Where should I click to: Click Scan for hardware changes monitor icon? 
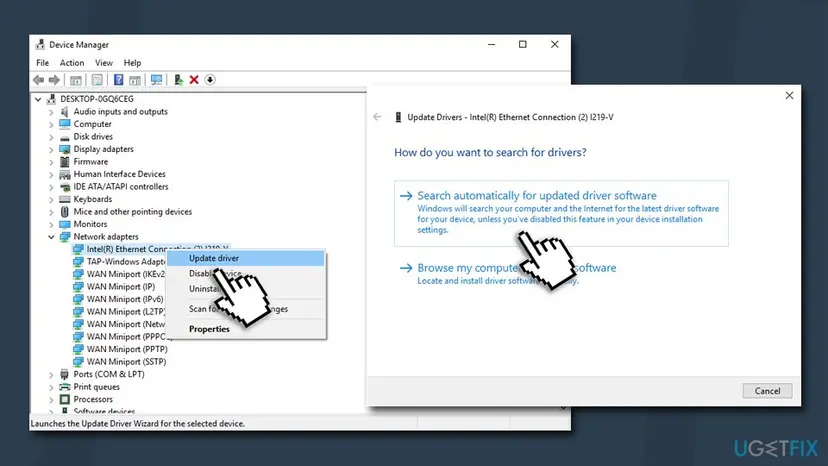point(156,80)
